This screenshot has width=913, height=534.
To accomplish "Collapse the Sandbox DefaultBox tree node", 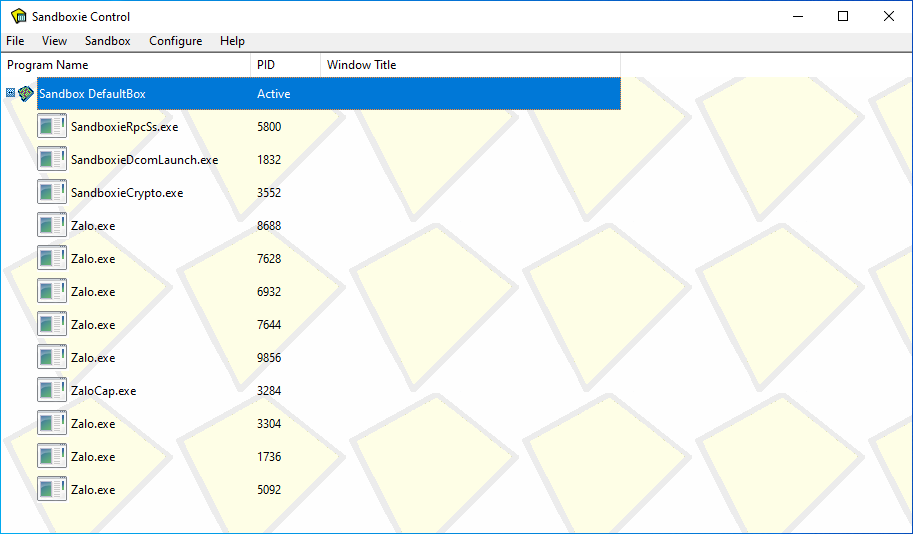I will point(10,93).
